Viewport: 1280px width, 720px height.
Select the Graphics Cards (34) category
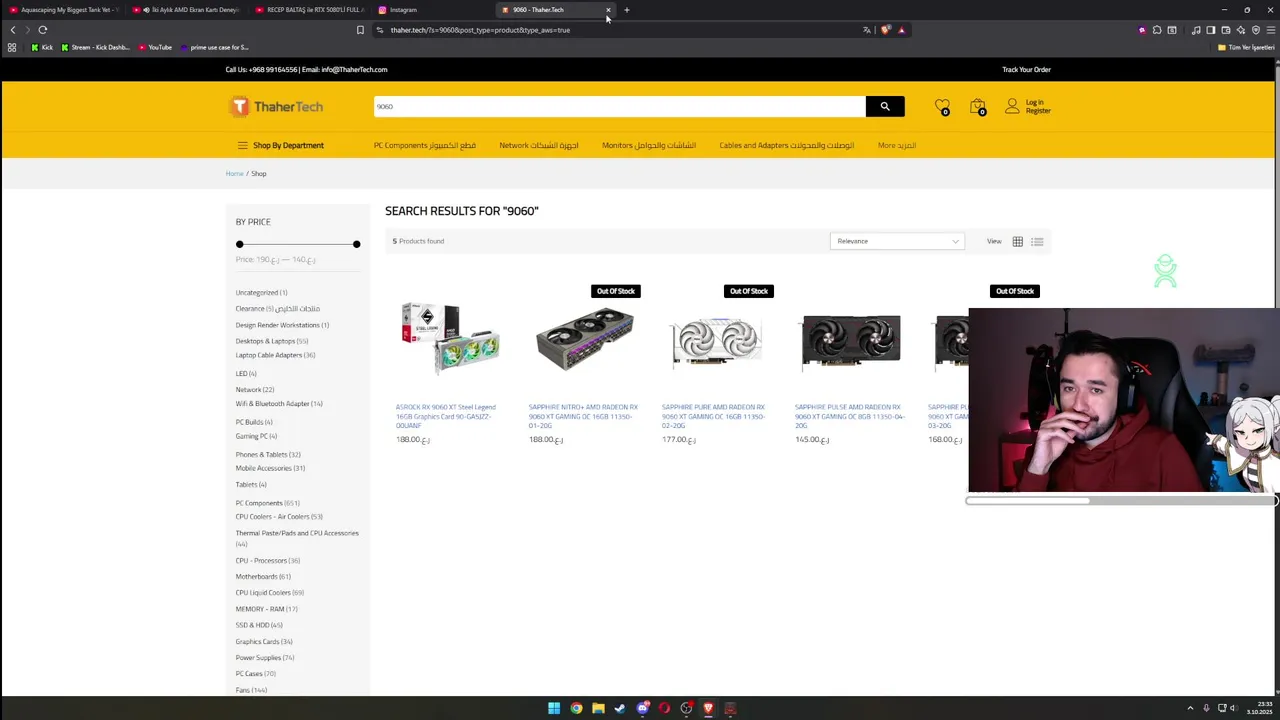[264, 641]
